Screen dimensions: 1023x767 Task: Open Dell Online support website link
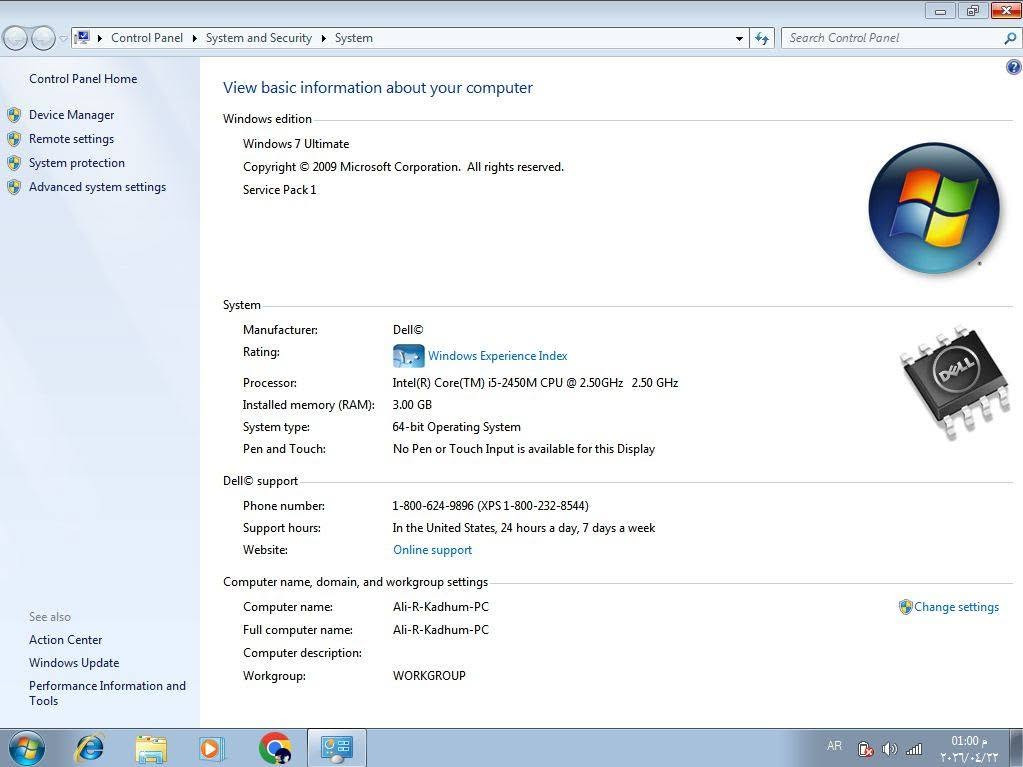[x=432, y=550]
